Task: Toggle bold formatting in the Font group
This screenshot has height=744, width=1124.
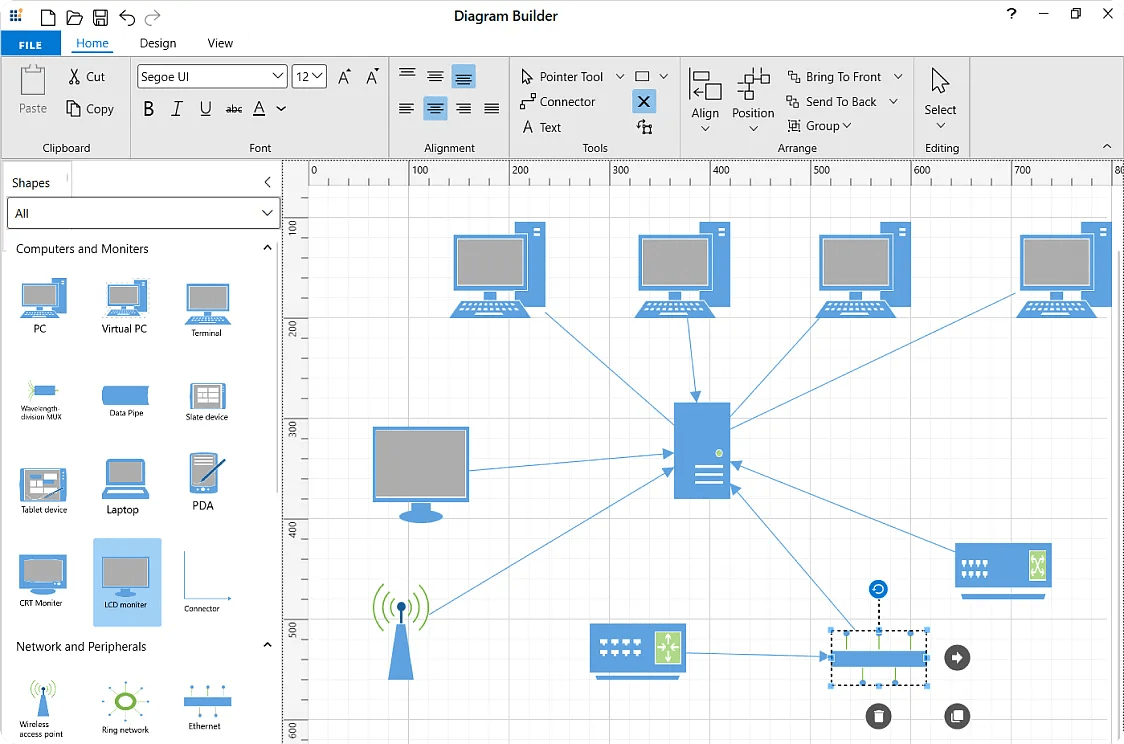Action: (148, 109)
